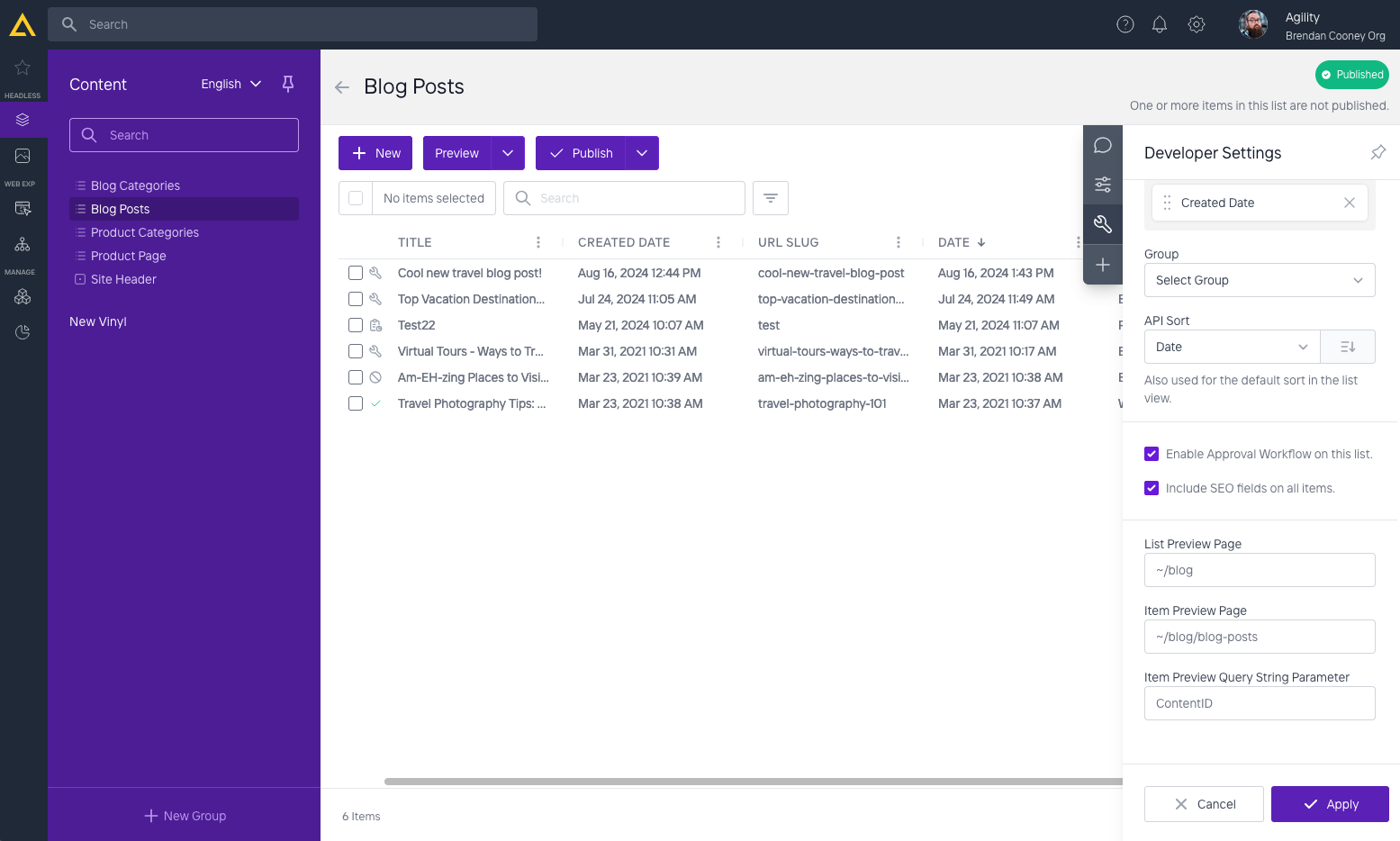Open the Assets image icon in sidebar
The width and height of the screenshot is (1400, 841).
coord(23,156)
